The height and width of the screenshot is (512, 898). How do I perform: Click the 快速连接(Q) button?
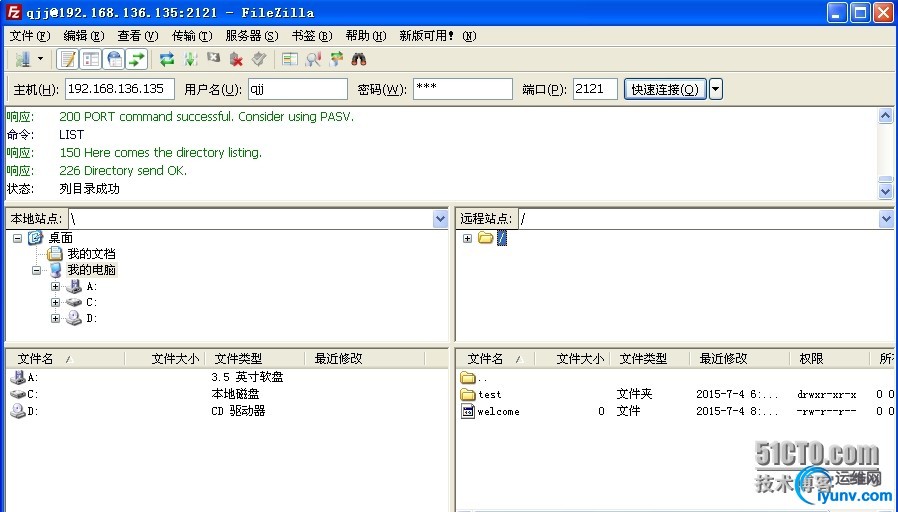point(665,89)
